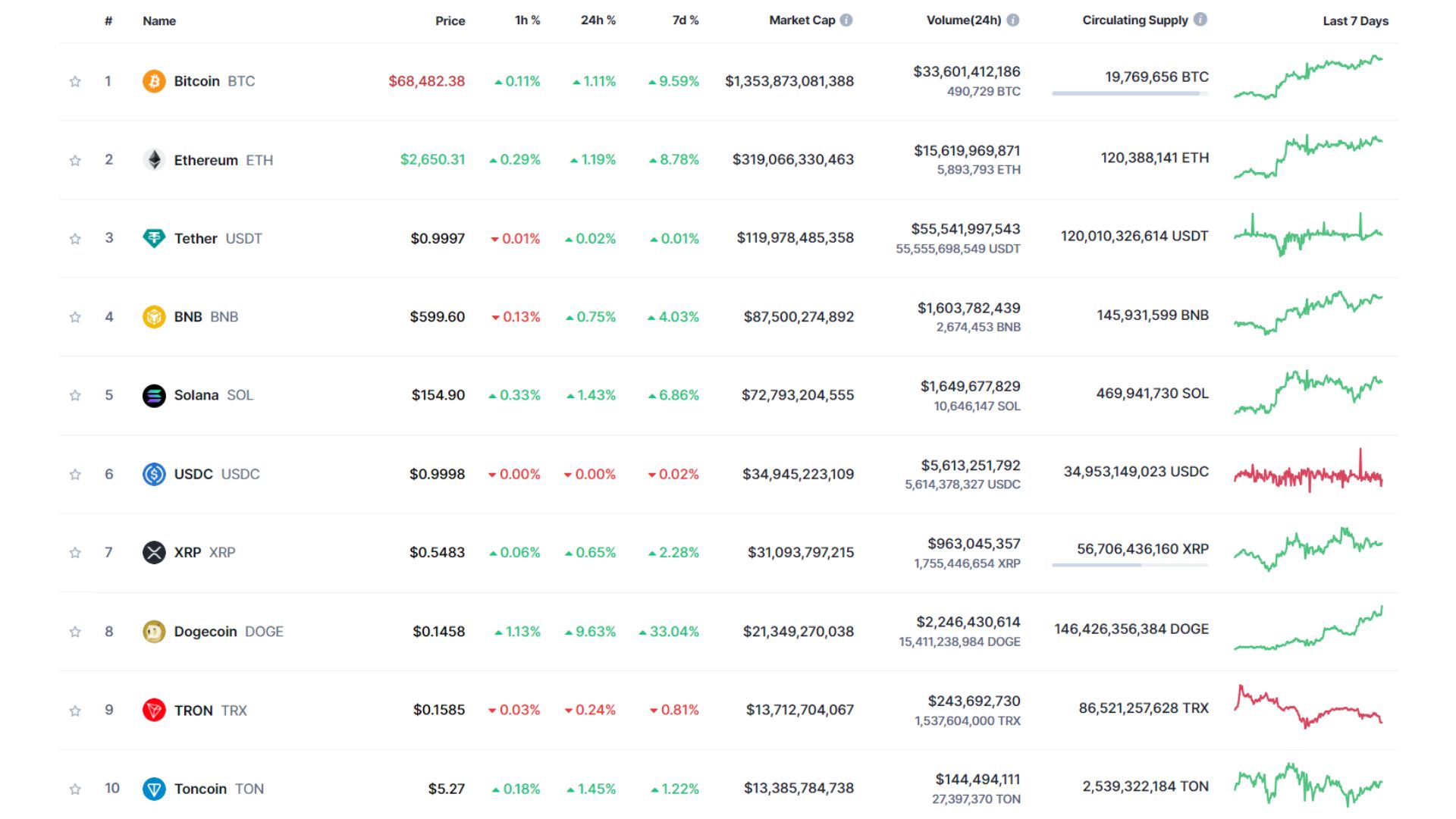Star Bitcoin to add to watchlist
This screenshot has width=1456, height=819.
coord(75,81)
